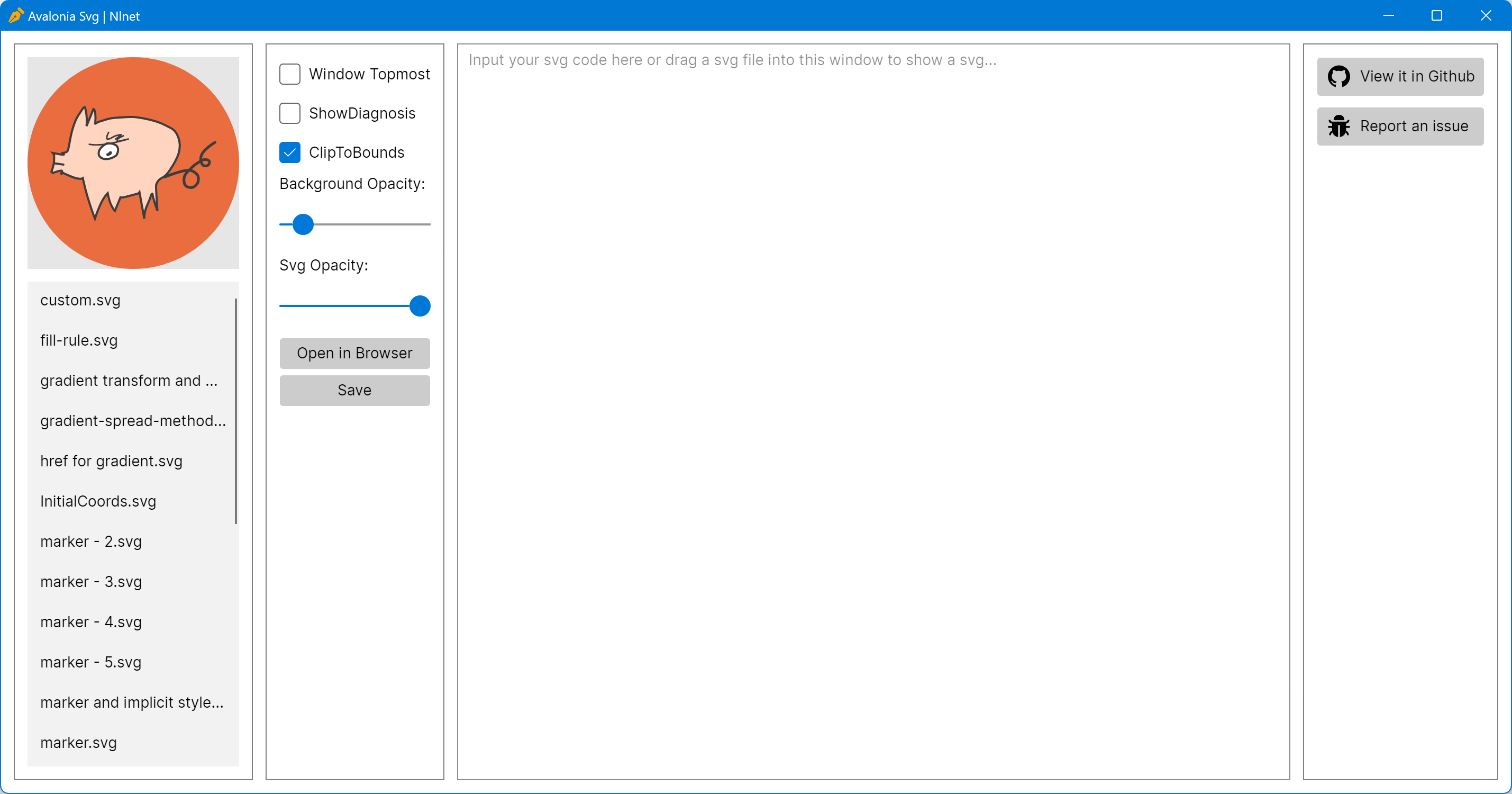This screenshot has width=1512, height=794.
Task: Click the pig SVG preview image
Action: [x=133, y=163]
